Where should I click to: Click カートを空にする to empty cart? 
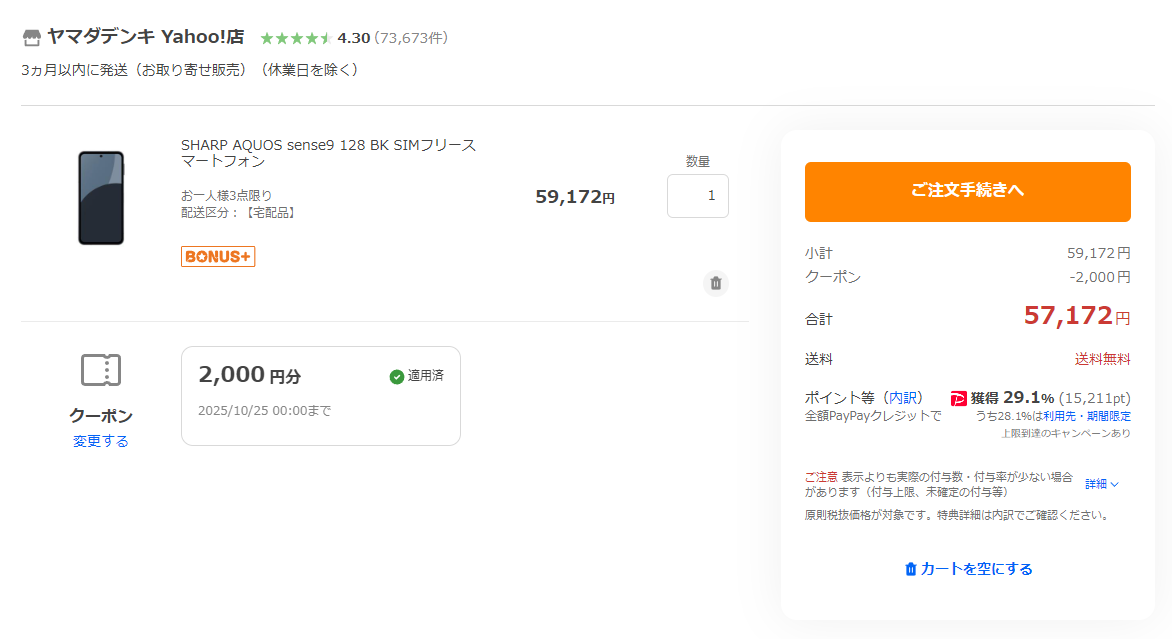(x=968, y=569)
